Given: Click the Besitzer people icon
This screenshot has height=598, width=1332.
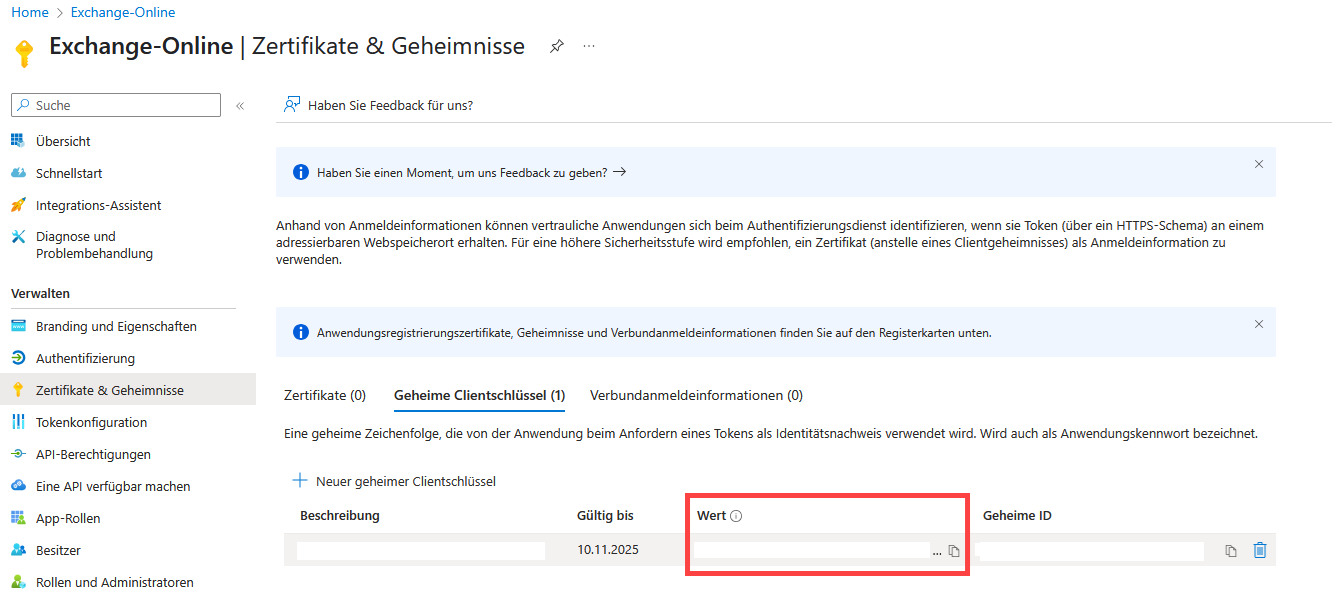Looking at the screenshot, I should [x=18, y=550].
